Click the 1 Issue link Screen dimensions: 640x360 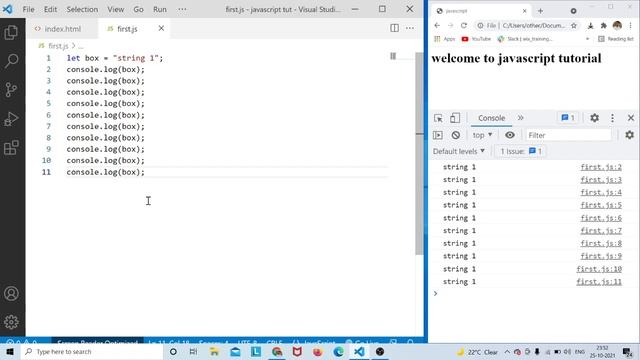(x=521, y=151)
